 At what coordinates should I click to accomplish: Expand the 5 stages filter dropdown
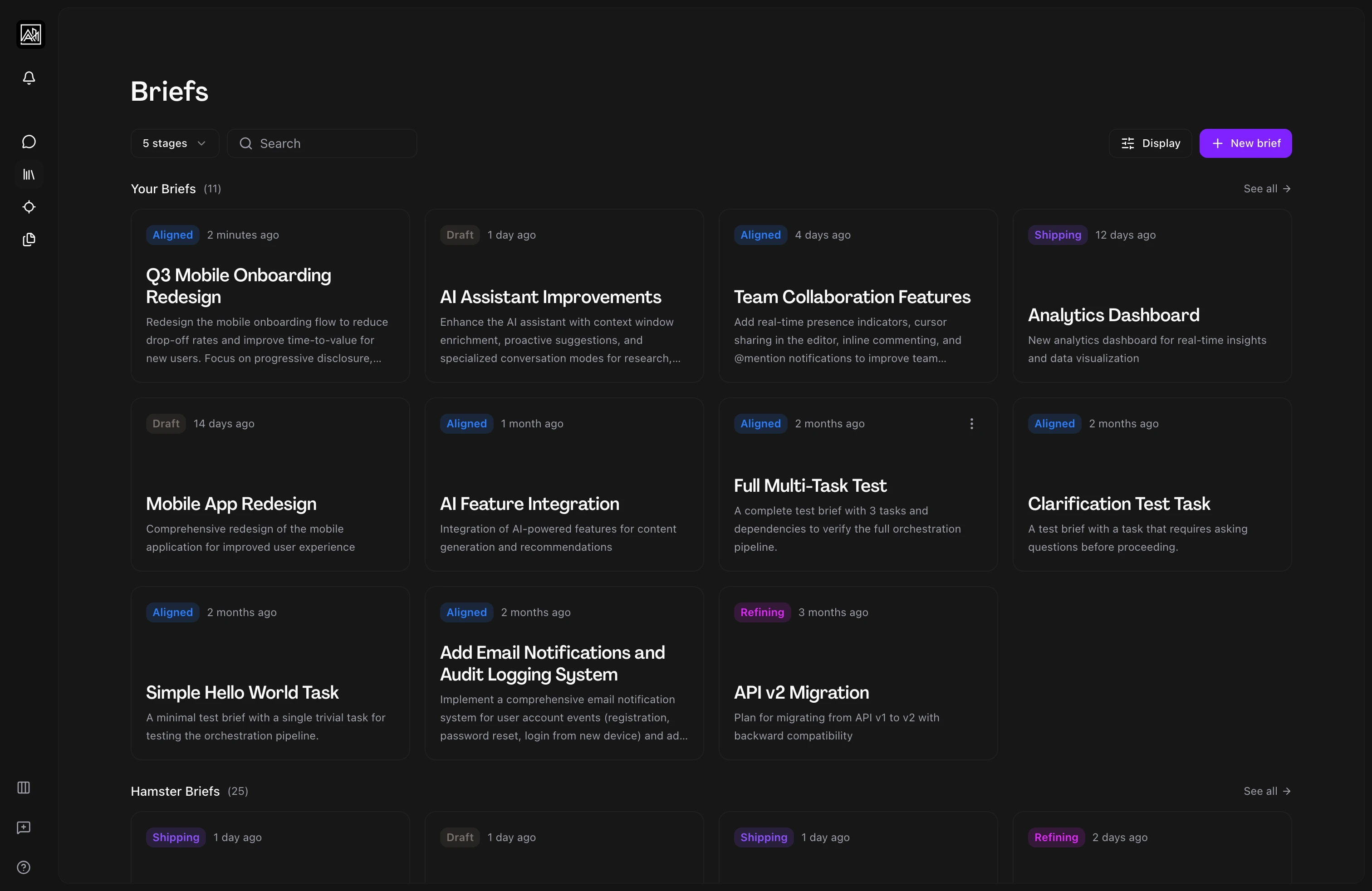174,143
